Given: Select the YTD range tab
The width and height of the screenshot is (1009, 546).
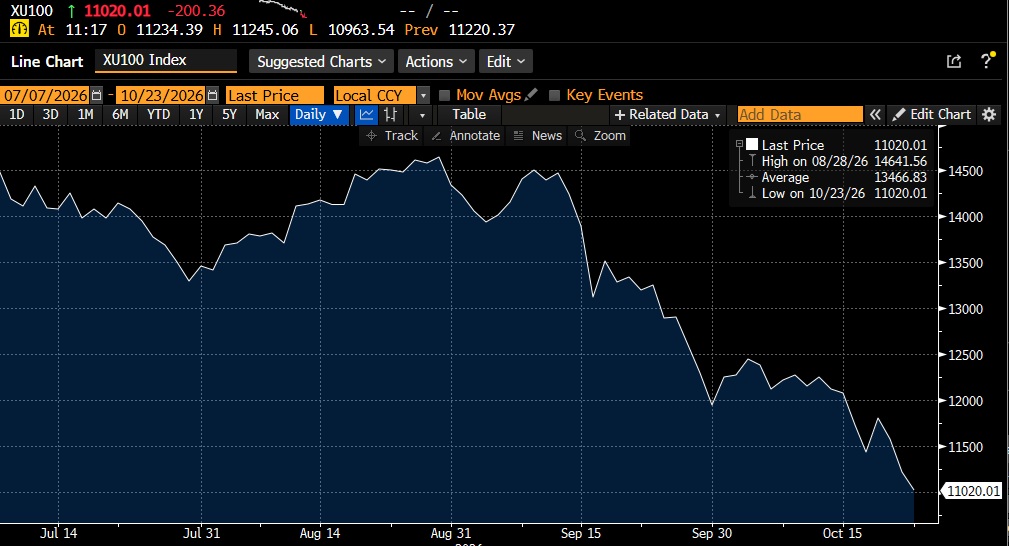Looking at the screenshot, I should [158, 115].
